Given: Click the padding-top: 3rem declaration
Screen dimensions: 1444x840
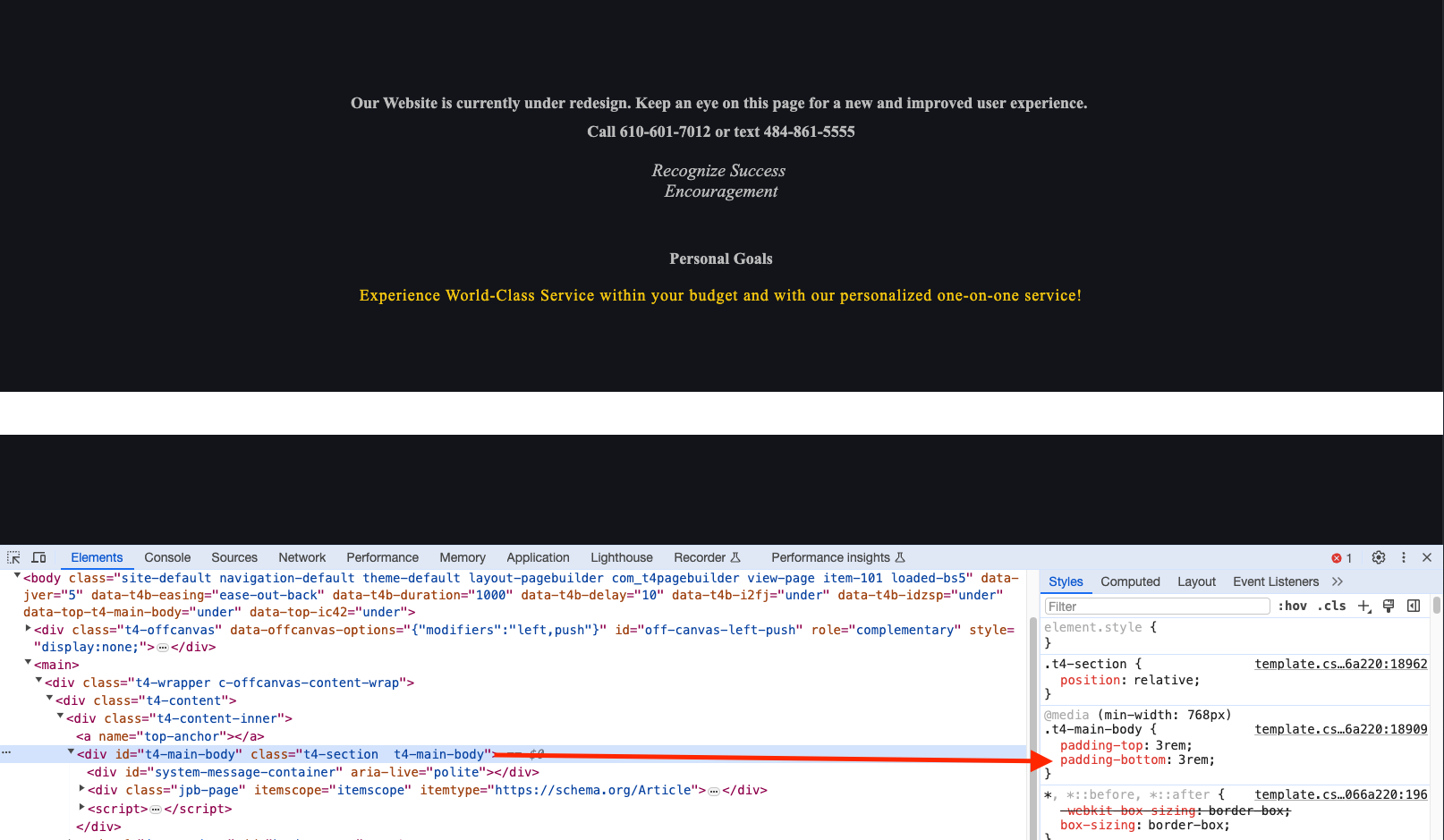Looking at the screenshot, I should coord(1125,745).
